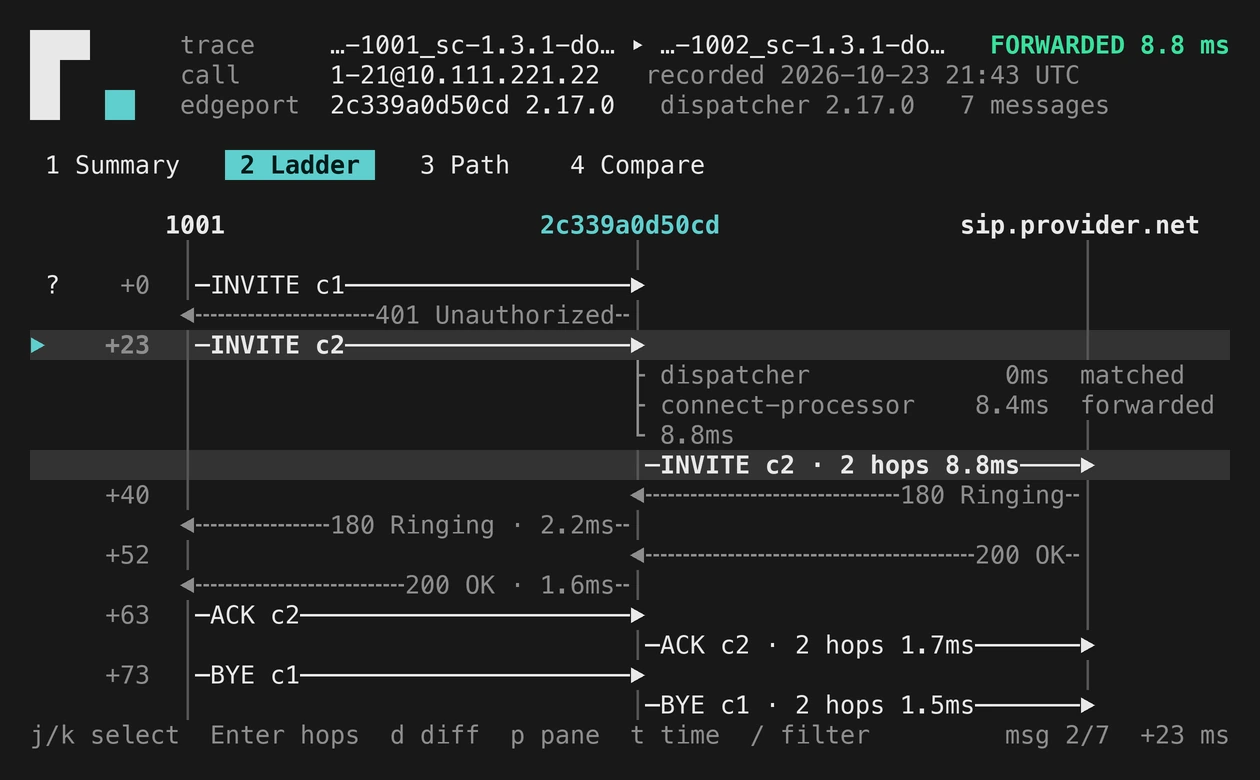
Task: Click the +0 timestamp
Action: [135, 285]
